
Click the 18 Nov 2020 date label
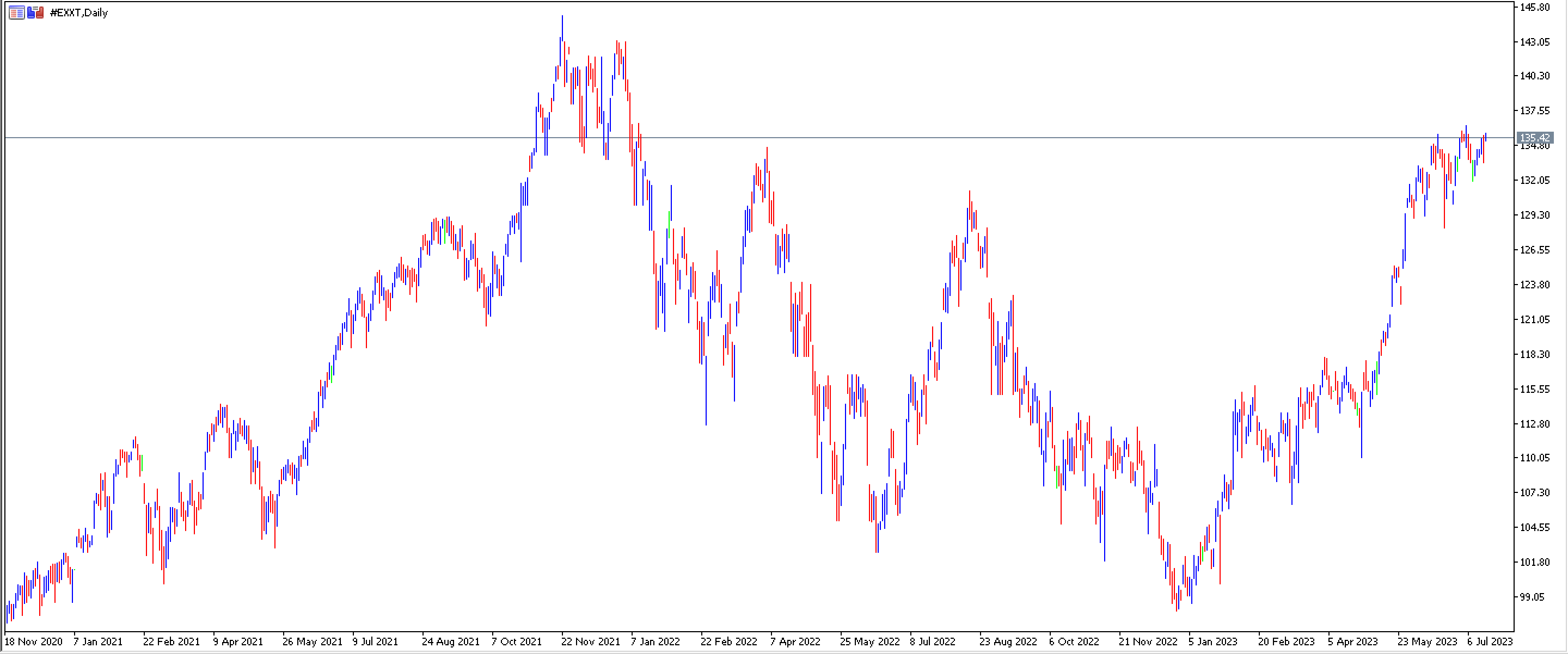tap(33, 642)
